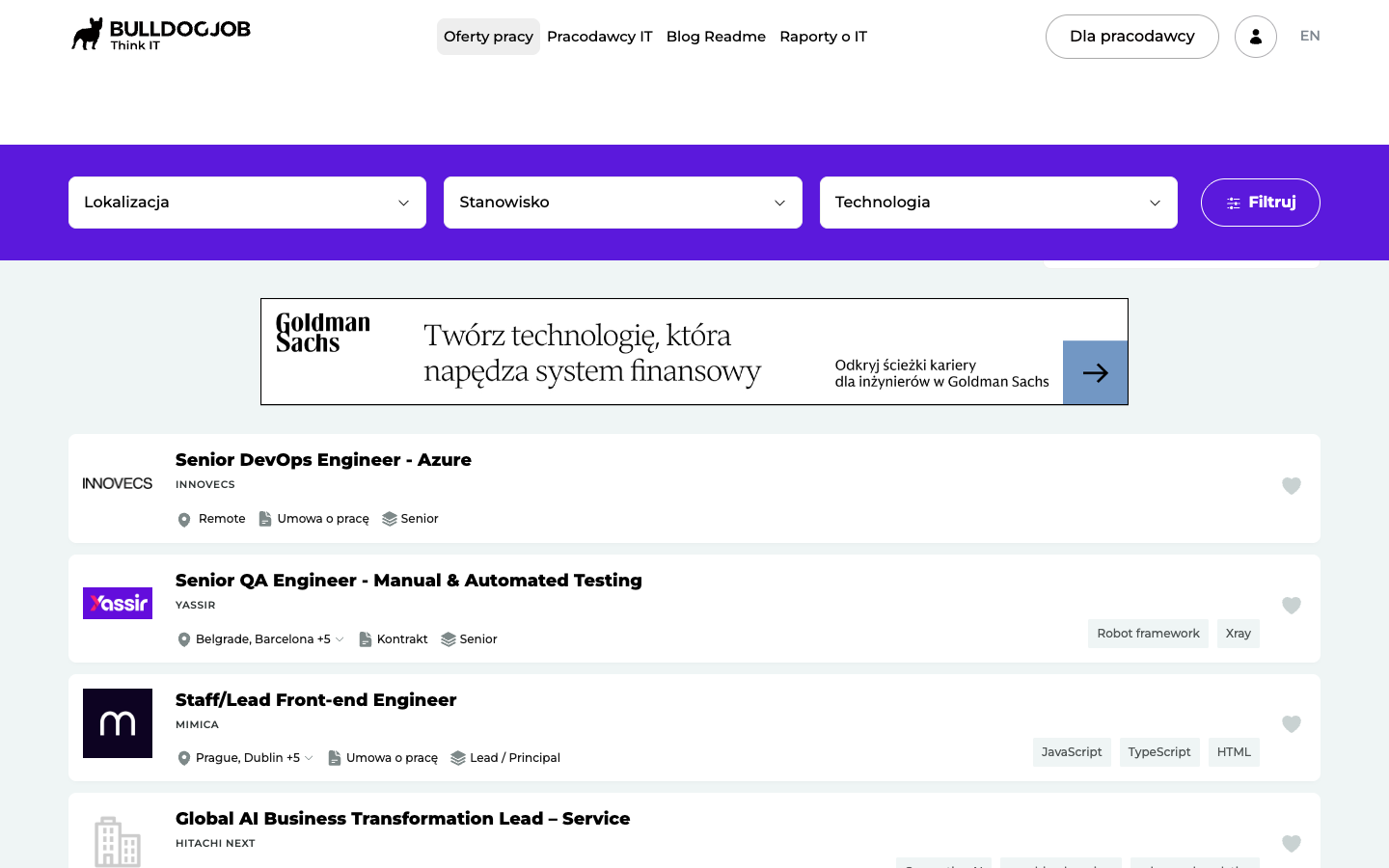Click Umowa o pracę in Mimica offer

[393, 758]
